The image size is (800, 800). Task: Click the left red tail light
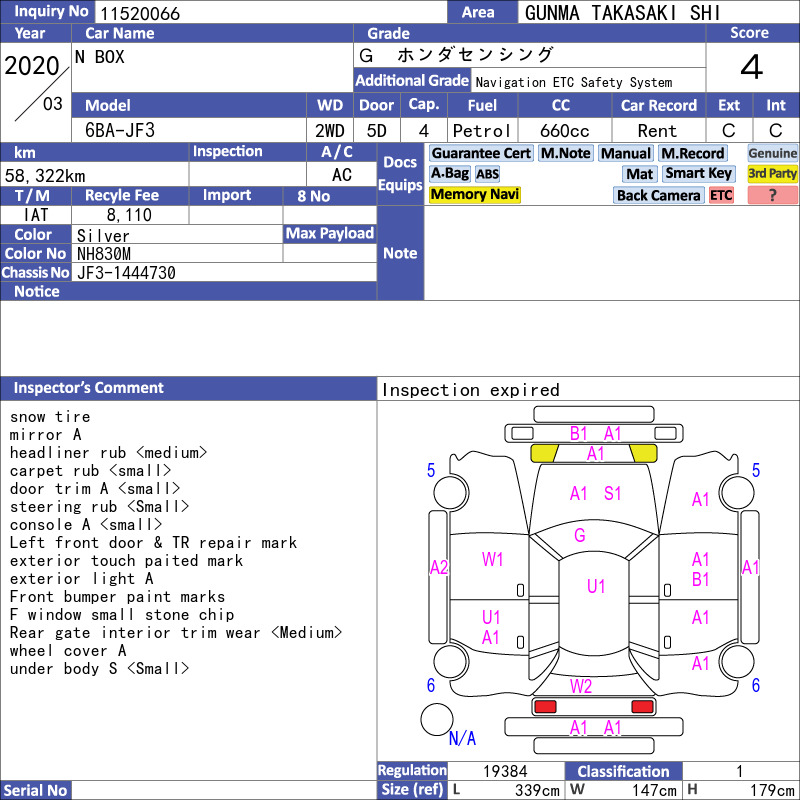tap(545, 707)
